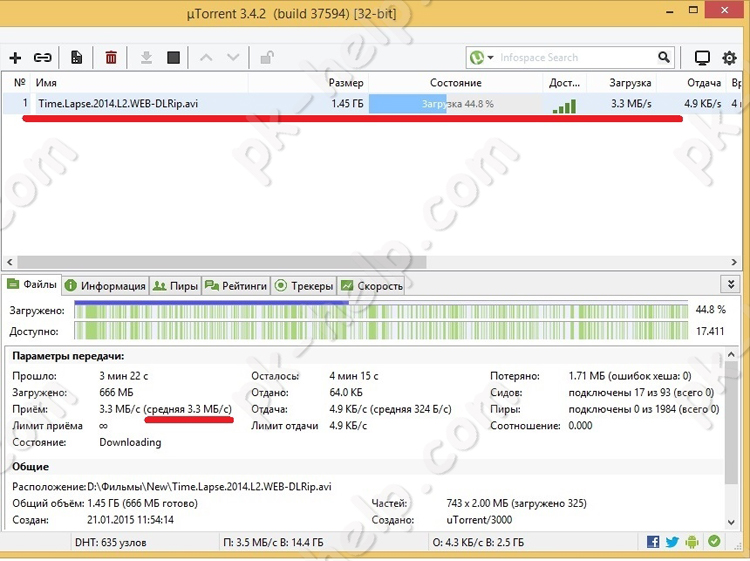Click the green availability bars icon
Viewport: 750px width, 561px height.
point(564,106)
